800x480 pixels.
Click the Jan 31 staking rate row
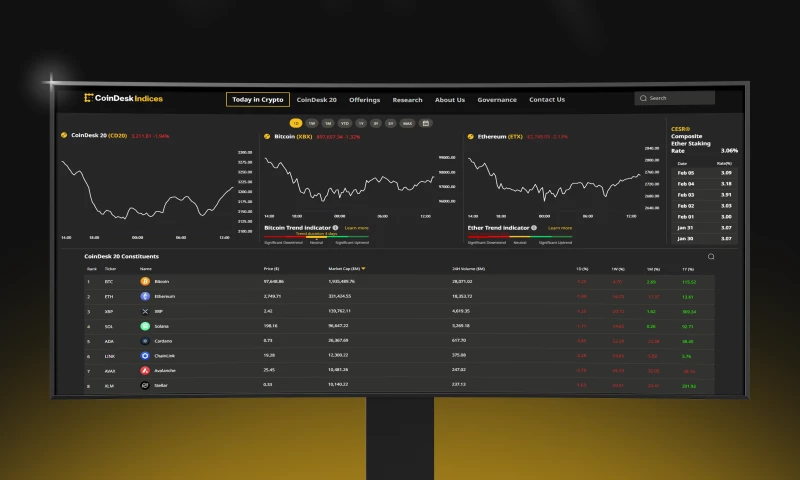[x=704, y=228]
